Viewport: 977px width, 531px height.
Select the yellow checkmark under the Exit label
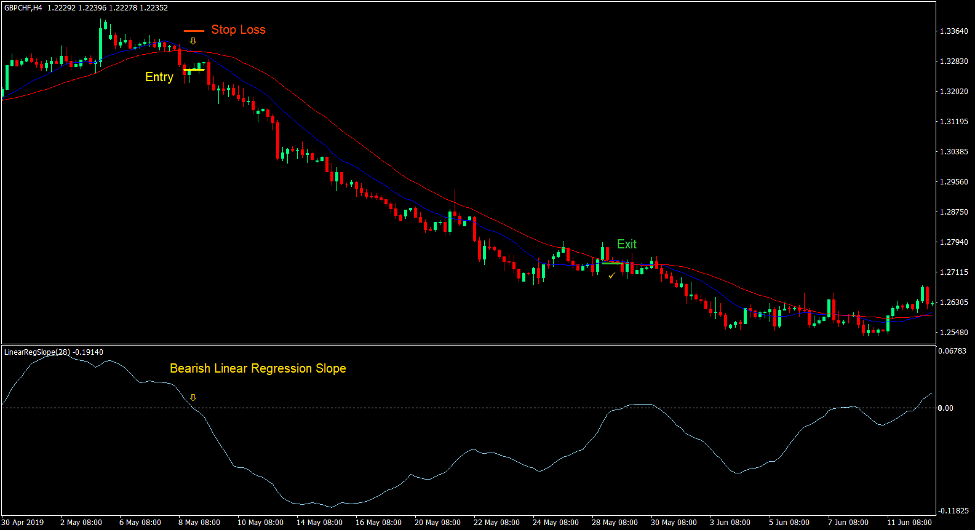click(x=611, y=274)
